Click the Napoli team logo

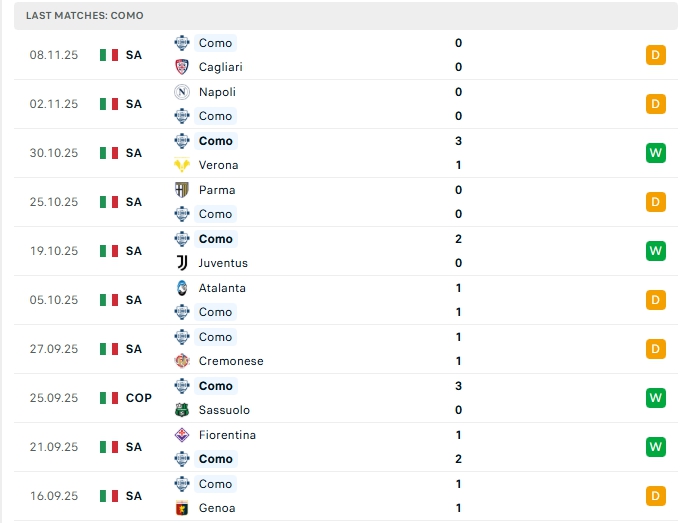tap(182, 91)
